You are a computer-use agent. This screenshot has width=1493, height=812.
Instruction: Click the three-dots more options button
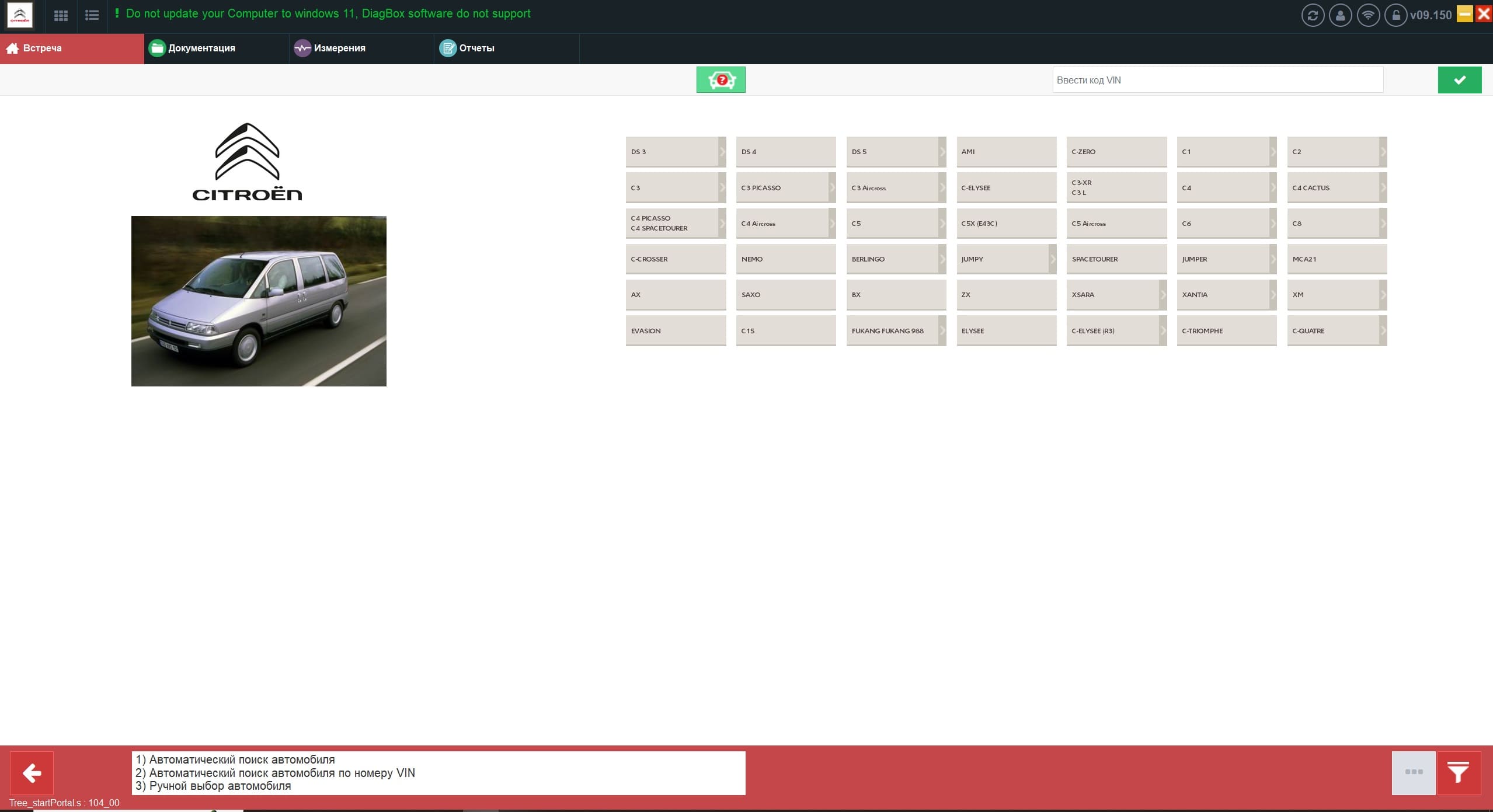point(1413,772)
